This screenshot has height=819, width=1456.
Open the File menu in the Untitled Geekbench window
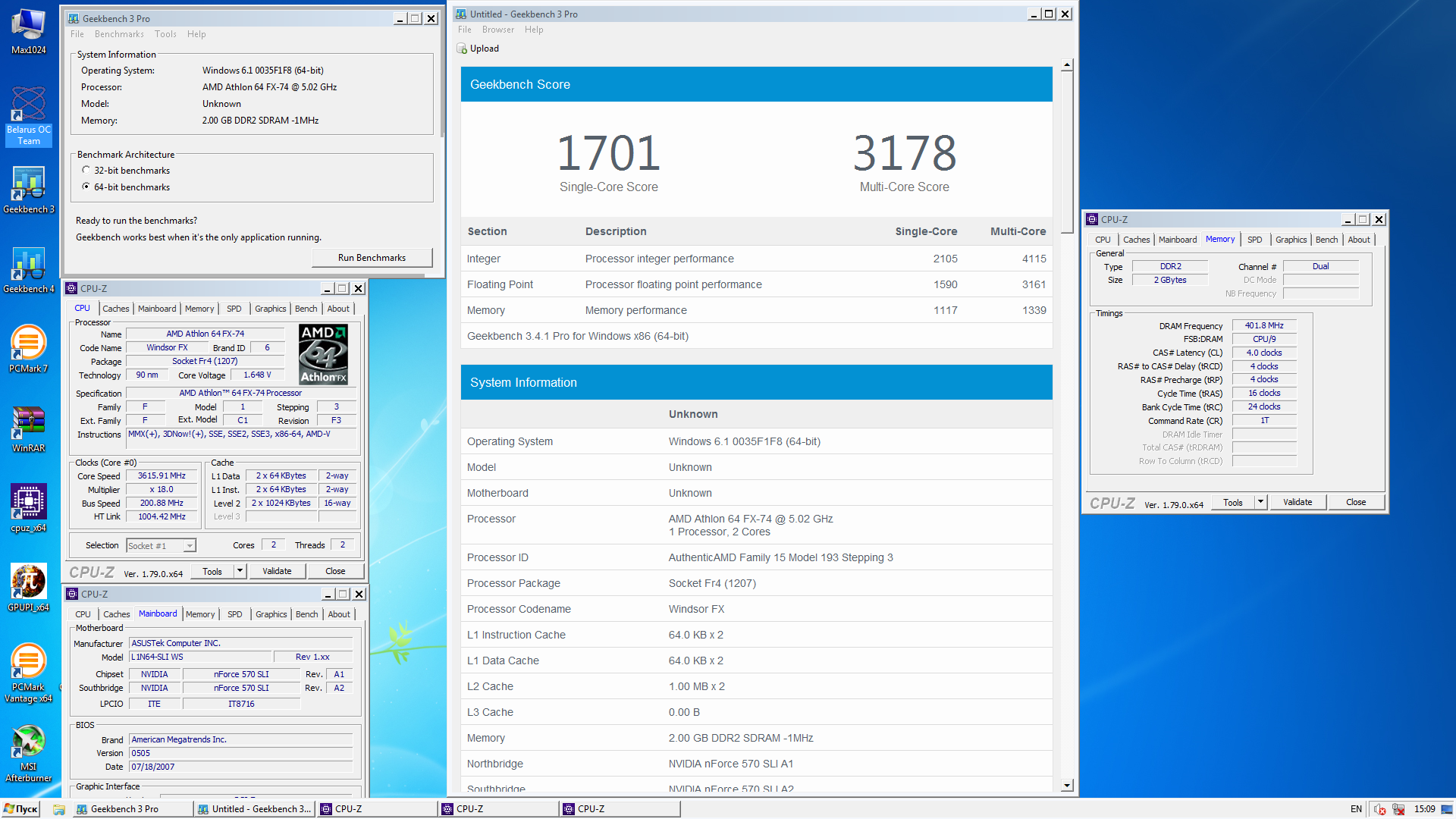[465, 30]
